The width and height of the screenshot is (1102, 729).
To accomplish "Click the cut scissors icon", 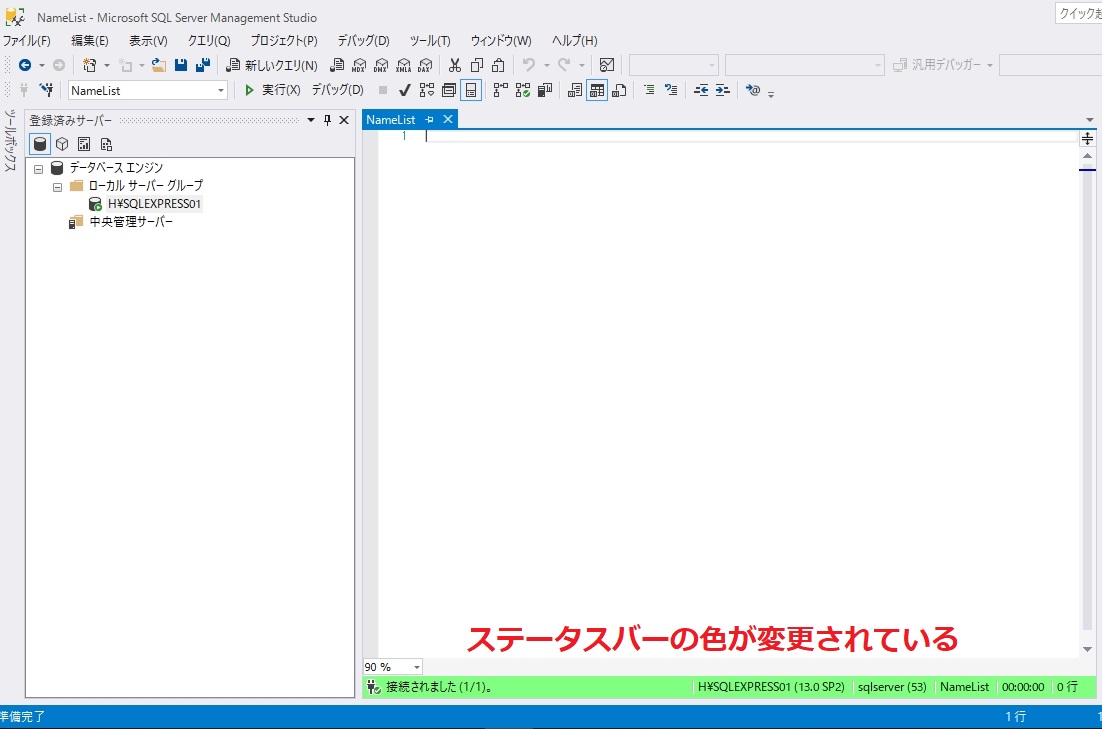I will pos(455,65).
